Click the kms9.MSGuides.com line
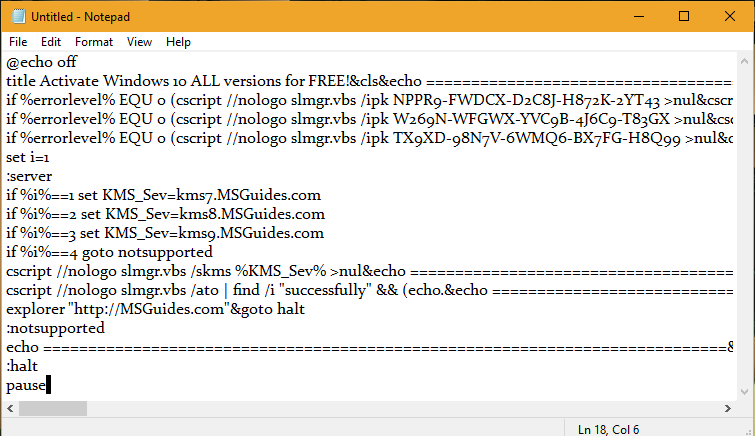 click(x=165, y=233)
